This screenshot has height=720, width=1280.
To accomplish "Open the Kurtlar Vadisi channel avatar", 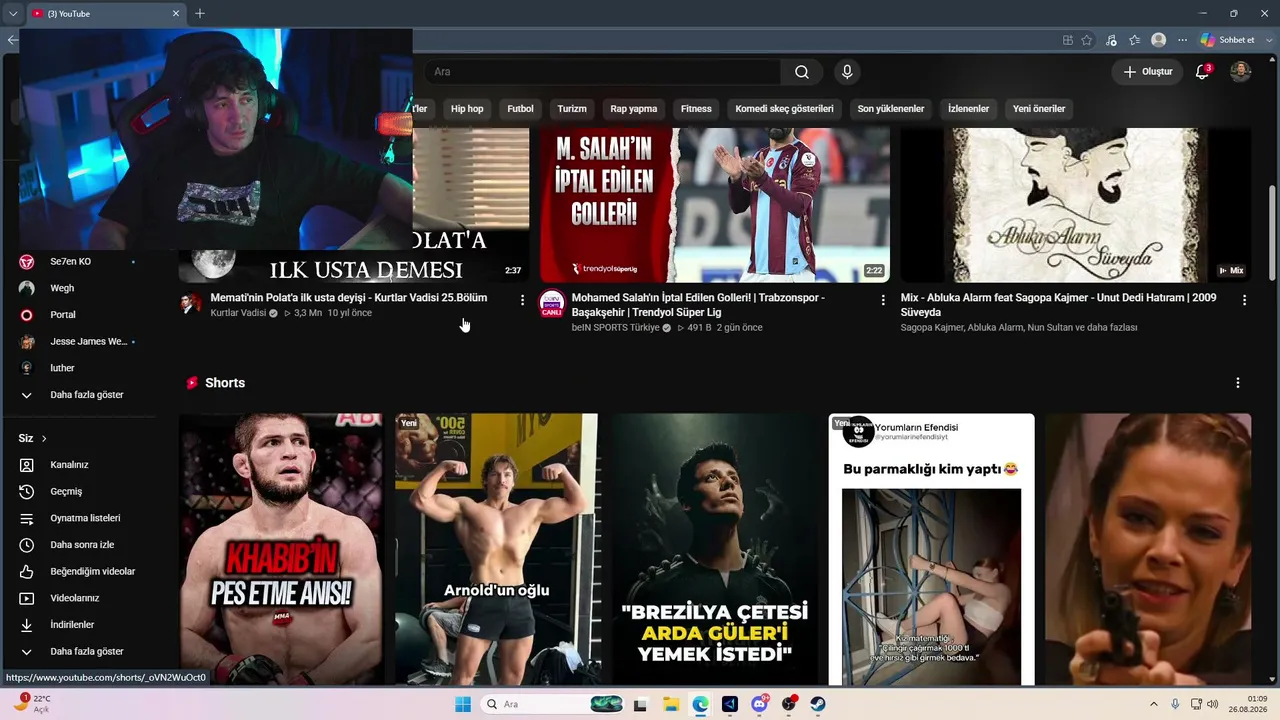I will tap(191, 303).
